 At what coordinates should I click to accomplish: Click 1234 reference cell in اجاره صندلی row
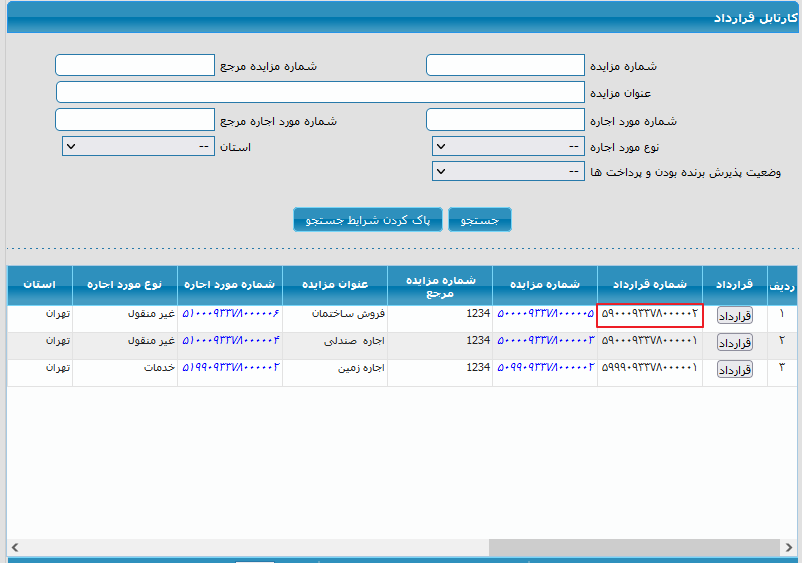pyautogui.click(x=440, y=346)
